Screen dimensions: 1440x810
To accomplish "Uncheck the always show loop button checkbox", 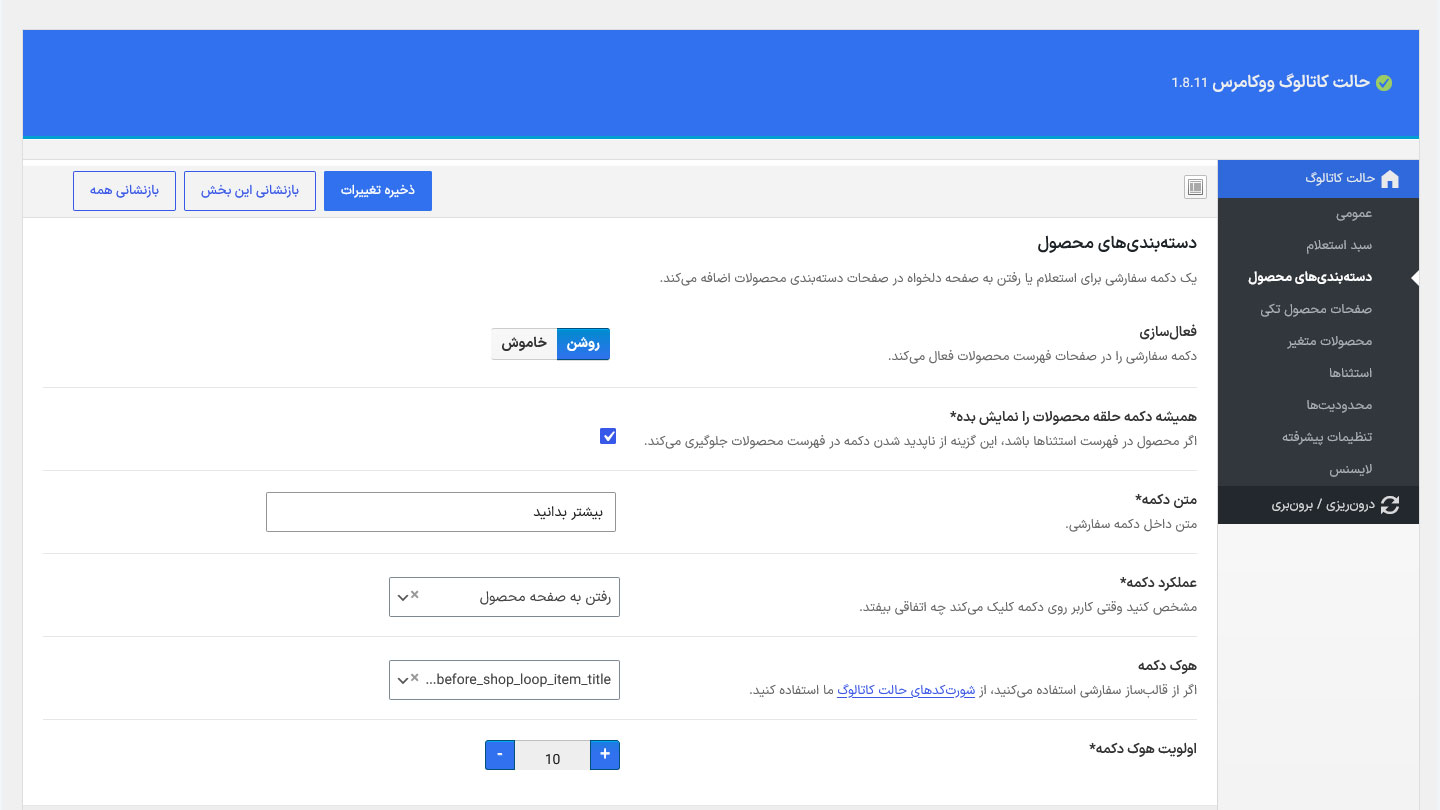I will [608, 436].
